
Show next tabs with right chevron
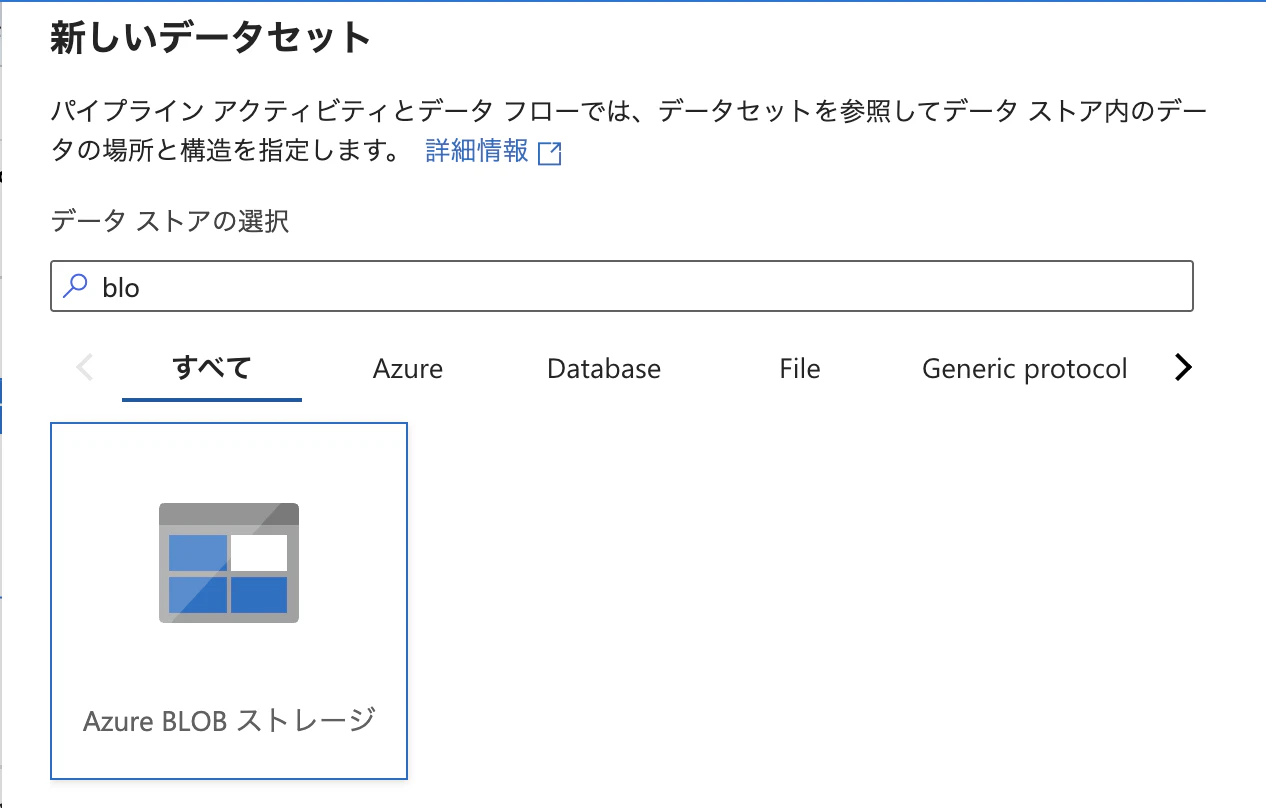[1183, 368]
